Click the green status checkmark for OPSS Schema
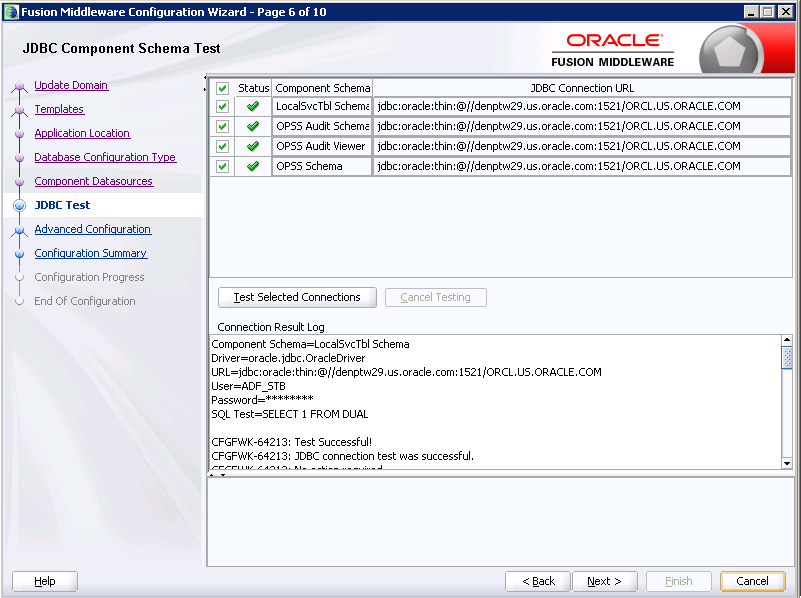 coord(253,166)
